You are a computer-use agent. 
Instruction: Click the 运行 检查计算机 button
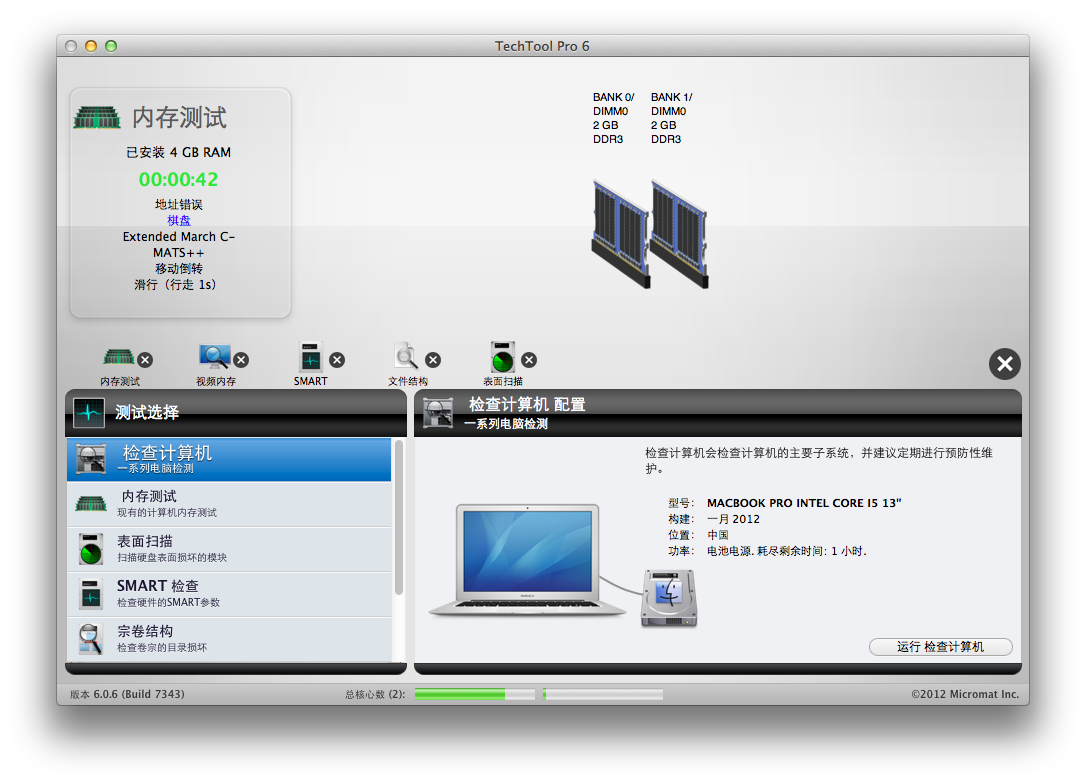click(941, 647)
